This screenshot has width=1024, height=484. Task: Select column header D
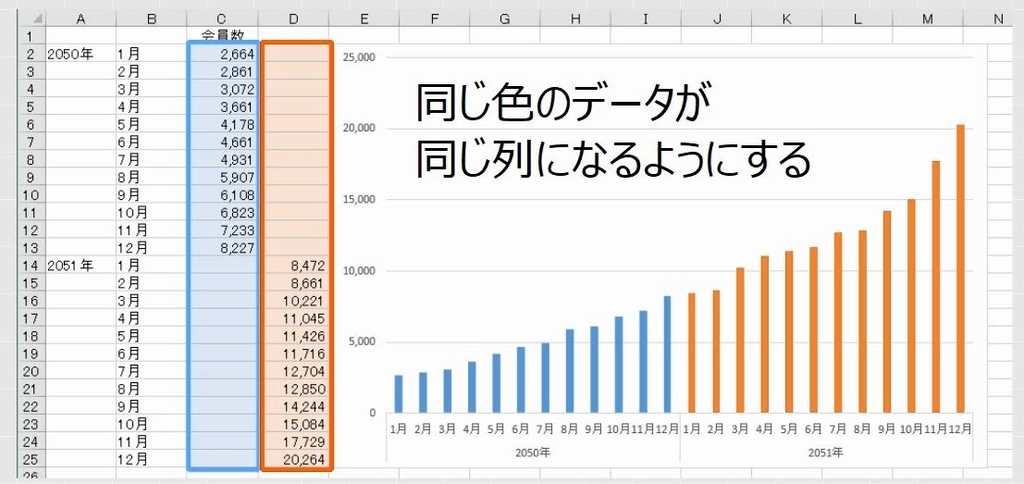point(293,19)
